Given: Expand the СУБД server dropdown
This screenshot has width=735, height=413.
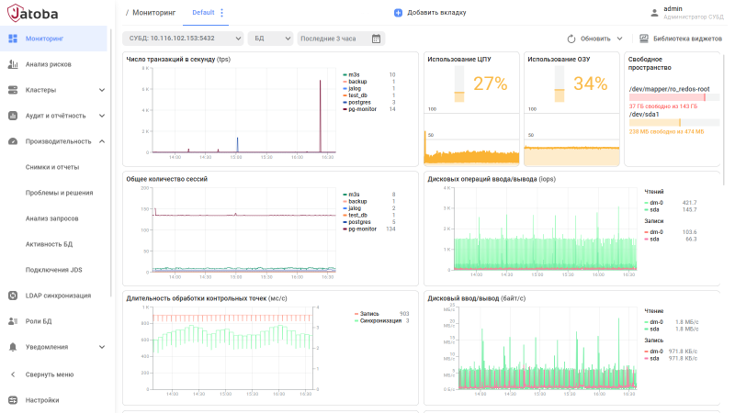Looking at the screenshot, I should (x=183, y=38).
